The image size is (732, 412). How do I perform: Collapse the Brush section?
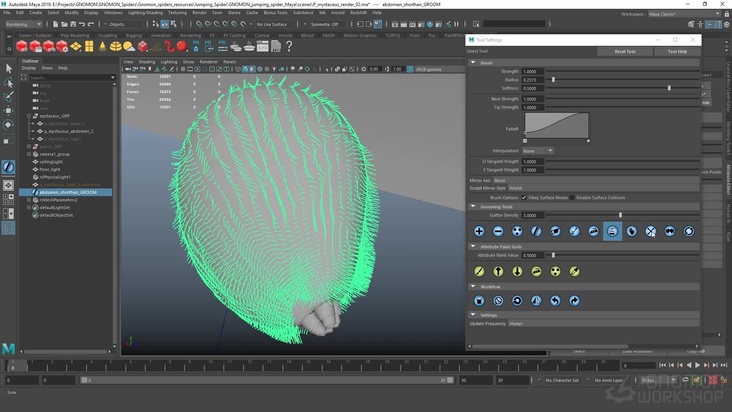(473, 63)
